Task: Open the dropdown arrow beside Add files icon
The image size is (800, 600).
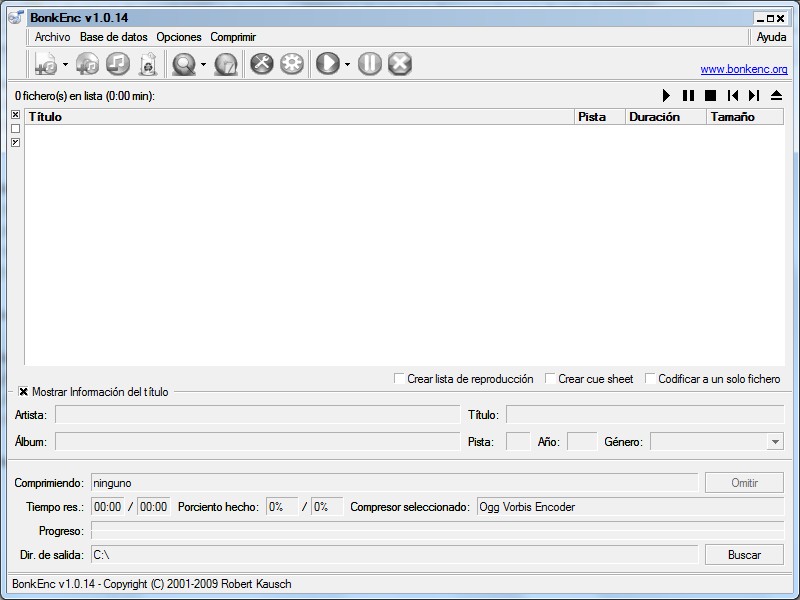Action: [x=65, y=64]
